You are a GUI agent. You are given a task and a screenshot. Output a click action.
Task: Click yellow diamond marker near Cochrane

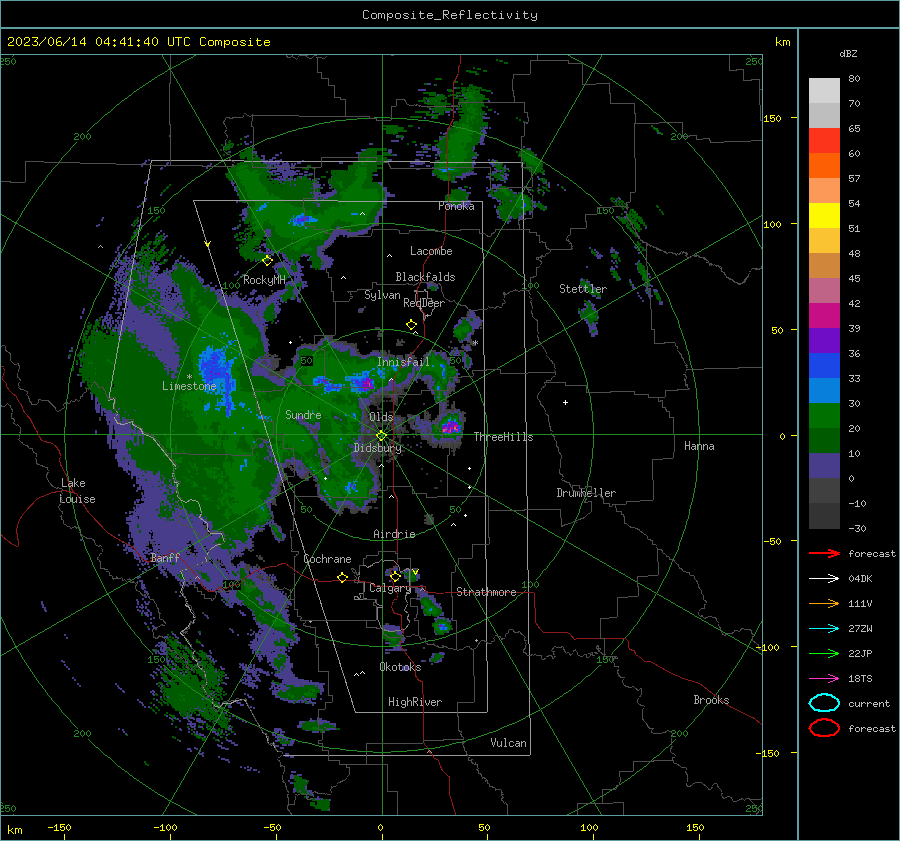[342, 577]
